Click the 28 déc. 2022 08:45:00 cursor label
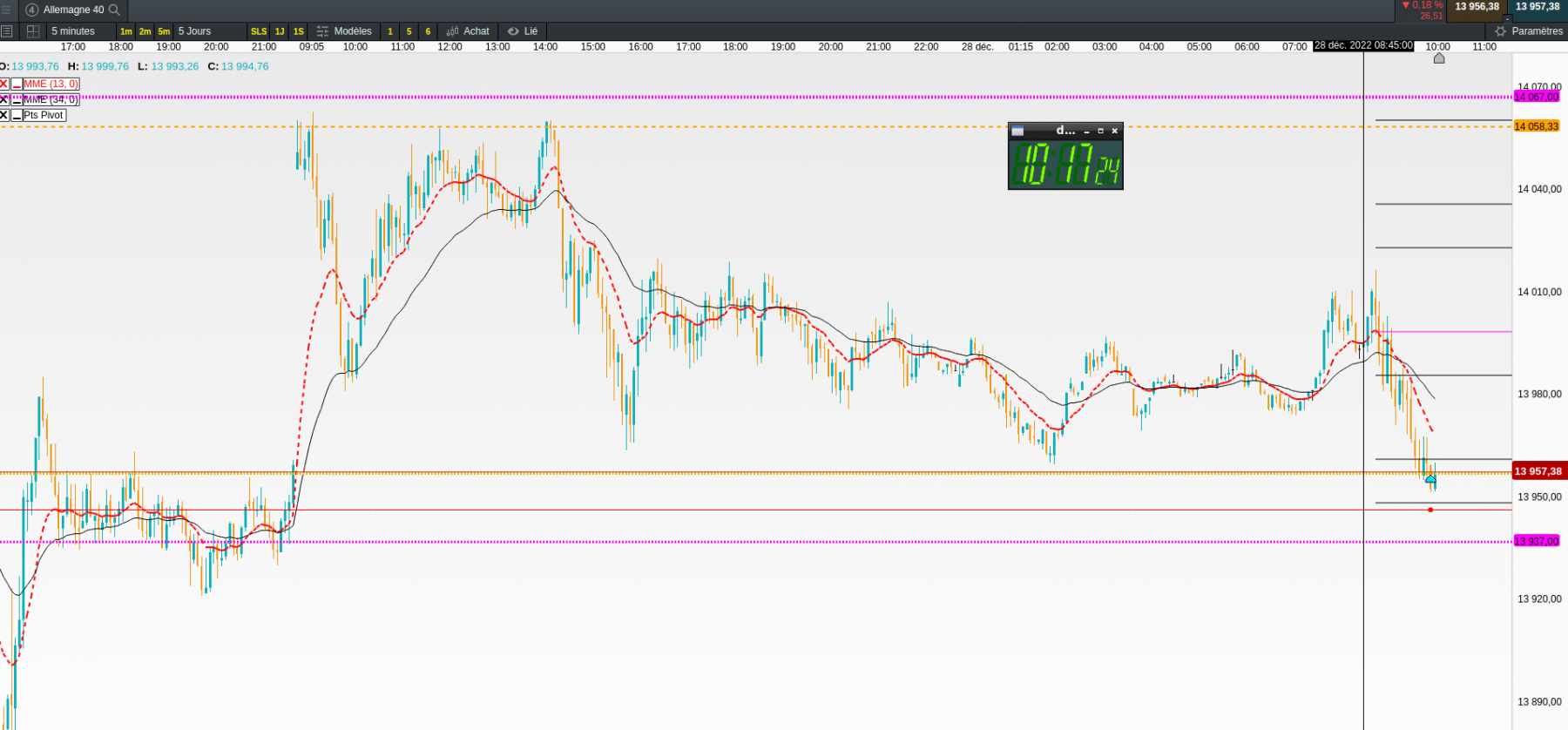1568x730 pixels. click(1363, 46)
